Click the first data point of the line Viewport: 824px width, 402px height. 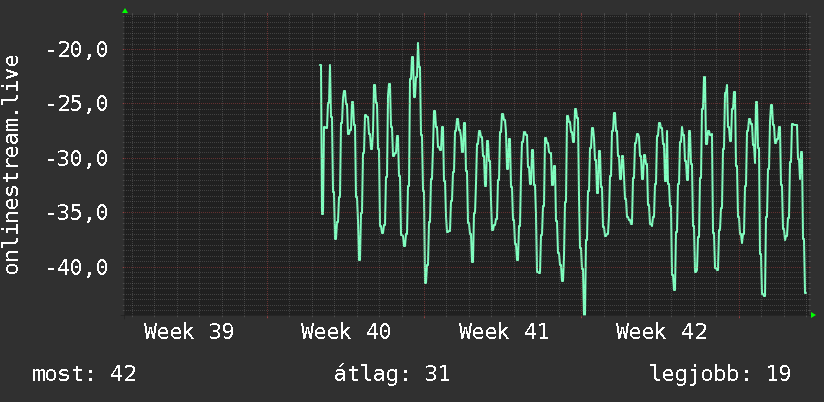click(321, 65)
